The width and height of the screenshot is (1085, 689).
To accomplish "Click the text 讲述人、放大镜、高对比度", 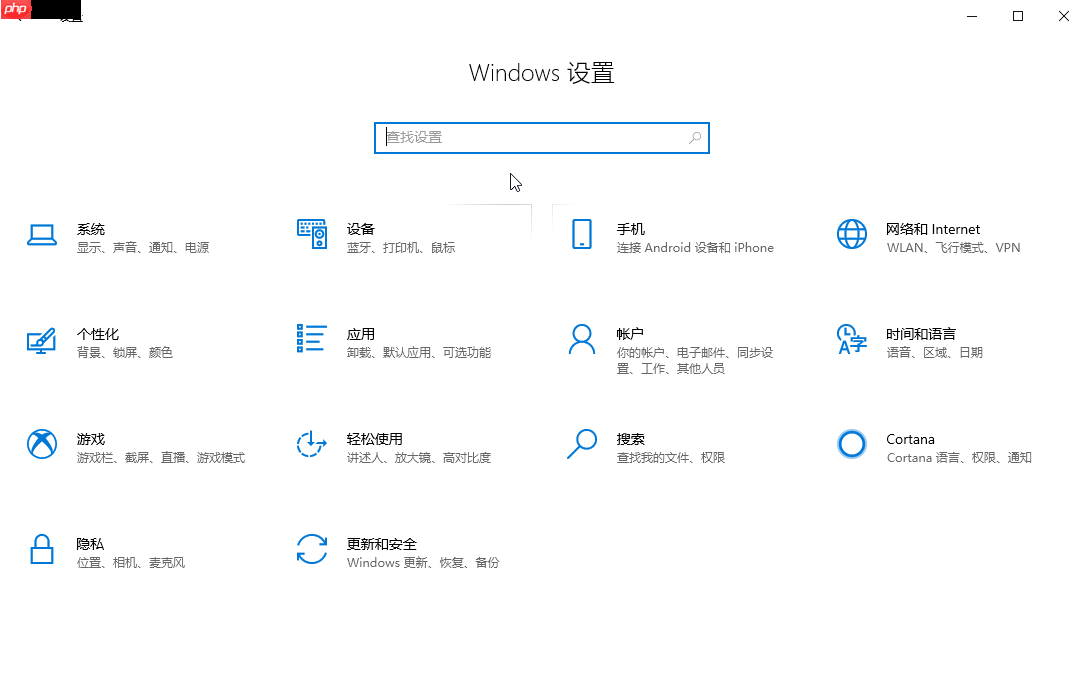I will click(x=419, y=458).
